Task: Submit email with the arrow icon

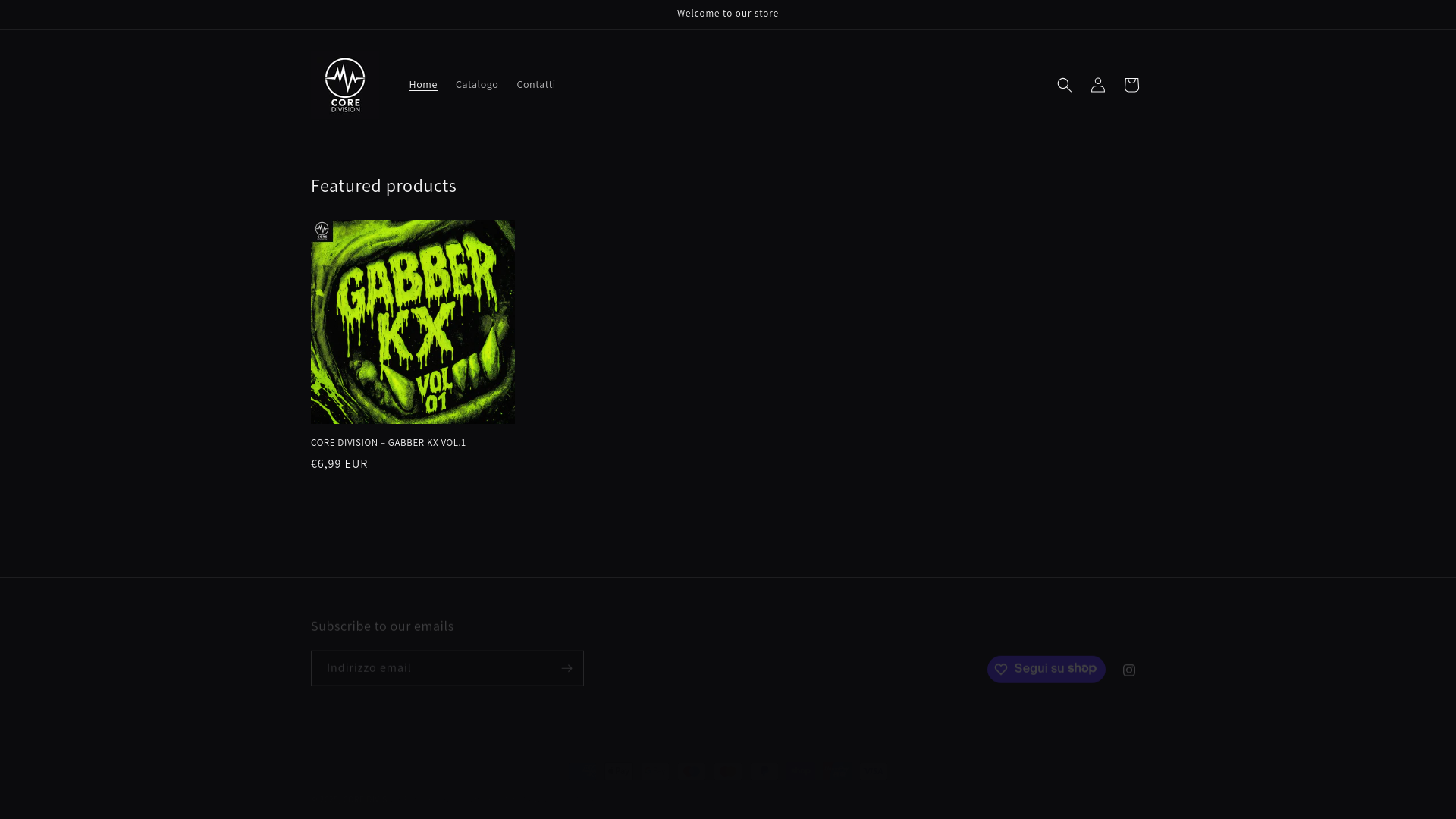Action: pos(566,668)
